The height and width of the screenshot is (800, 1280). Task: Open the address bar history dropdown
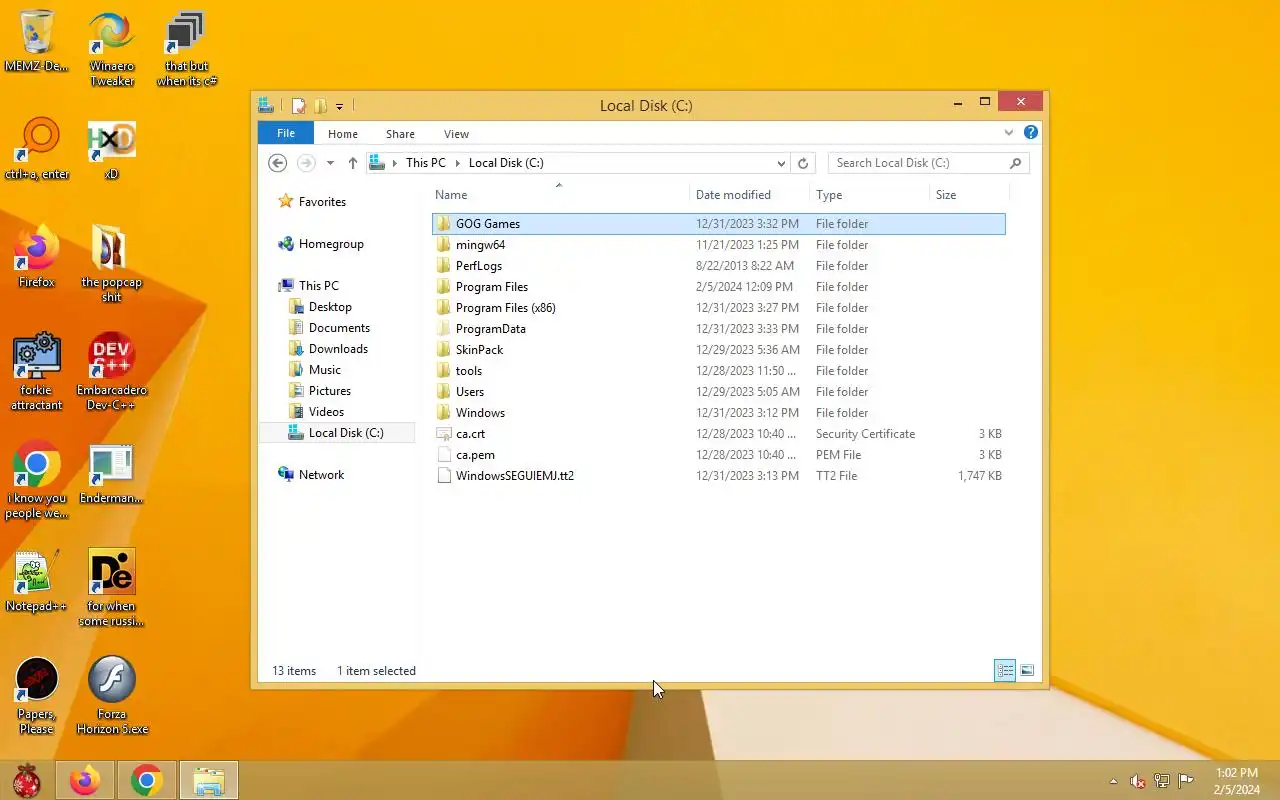pyautogui.click(x=781, y=163)
